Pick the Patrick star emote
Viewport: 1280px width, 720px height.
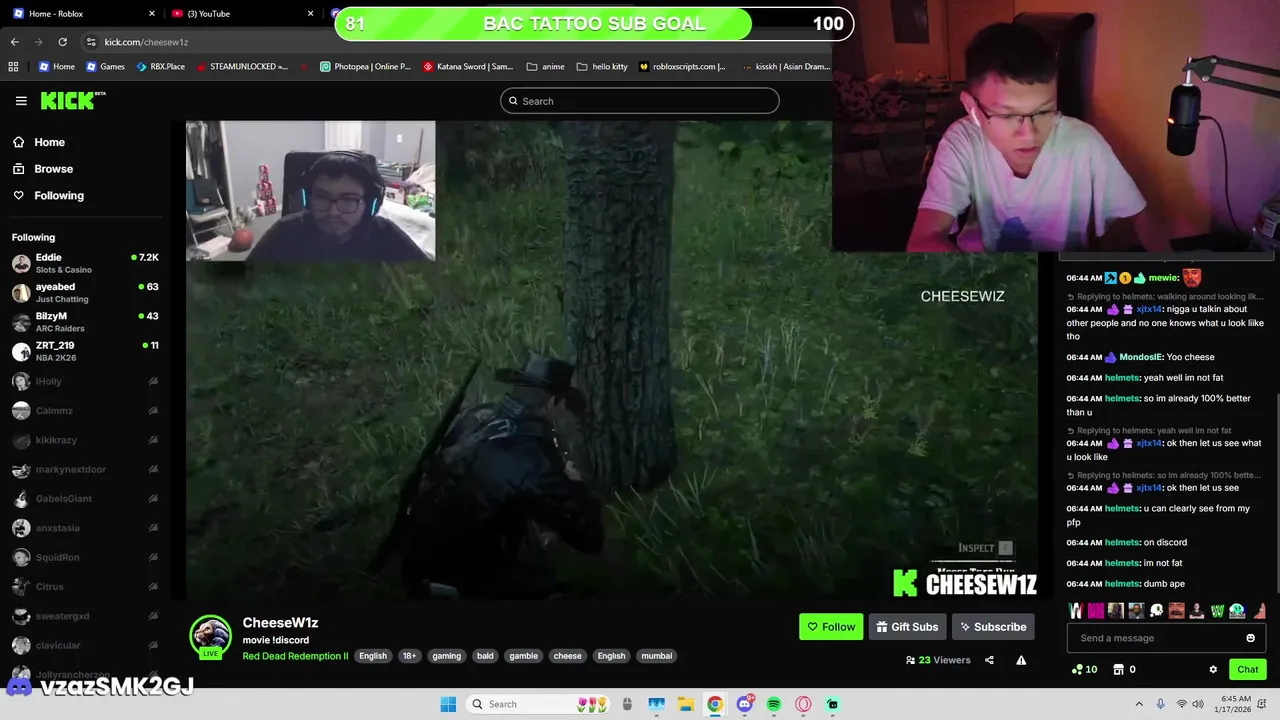click(x=1261, y=611)
